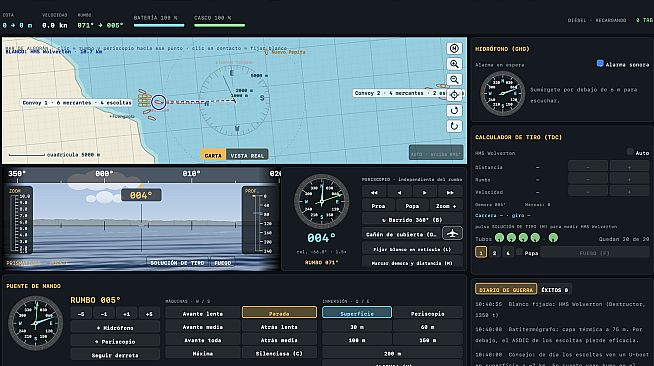The height and width of the screenshot is (366, 654).
Task: Point periscope to Popa
Action: point(412,206)
